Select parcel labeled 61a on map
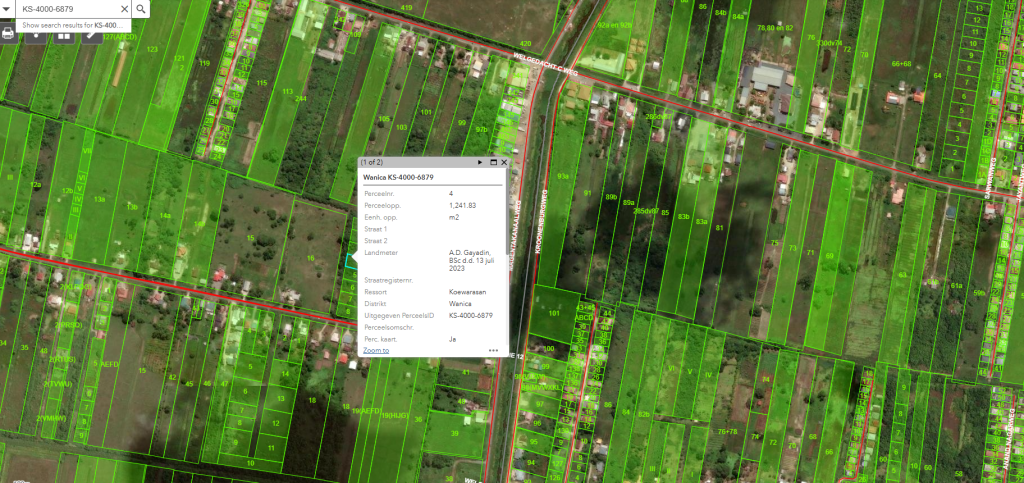The image size is (1024, 483). click(x=956, y=285)
